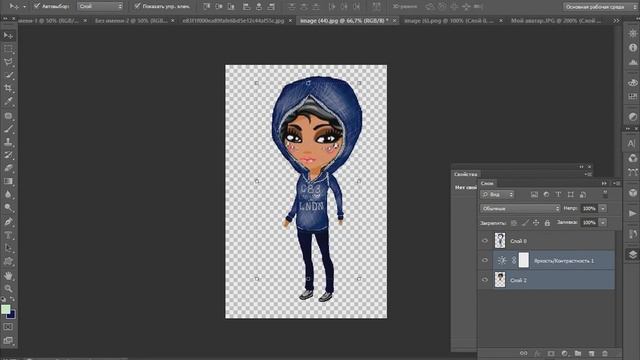Screen dimensions: 640x360
Task: Add a layer mask from Layers footer
Action: [551, 353]
